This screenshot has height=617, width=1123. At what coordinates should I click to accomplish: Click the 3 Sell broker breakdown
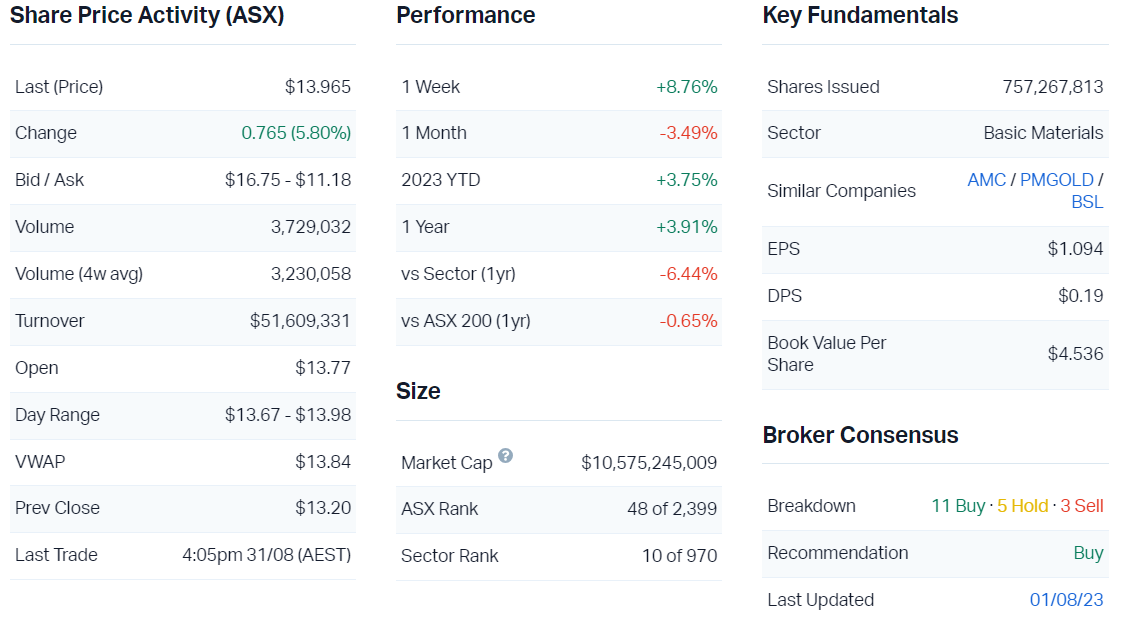(1082, 506)
